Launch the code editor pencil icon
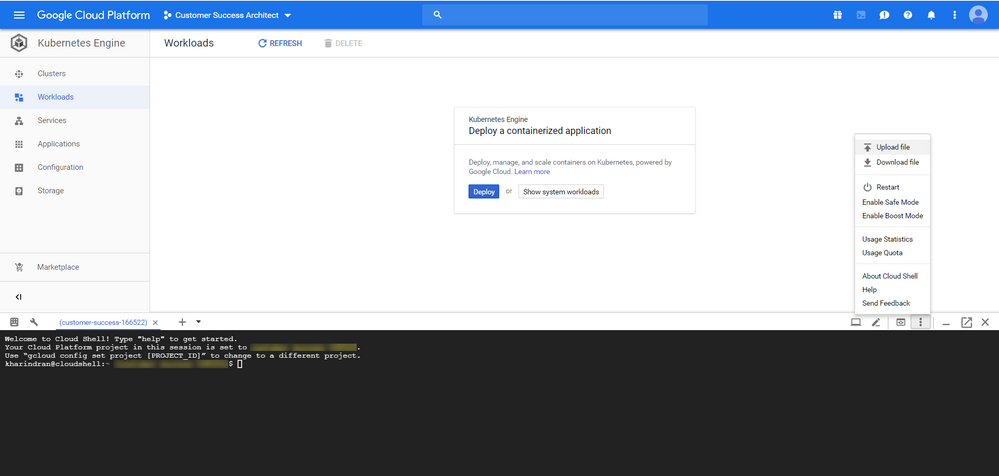999x476 pixels. tap(876, 322)
